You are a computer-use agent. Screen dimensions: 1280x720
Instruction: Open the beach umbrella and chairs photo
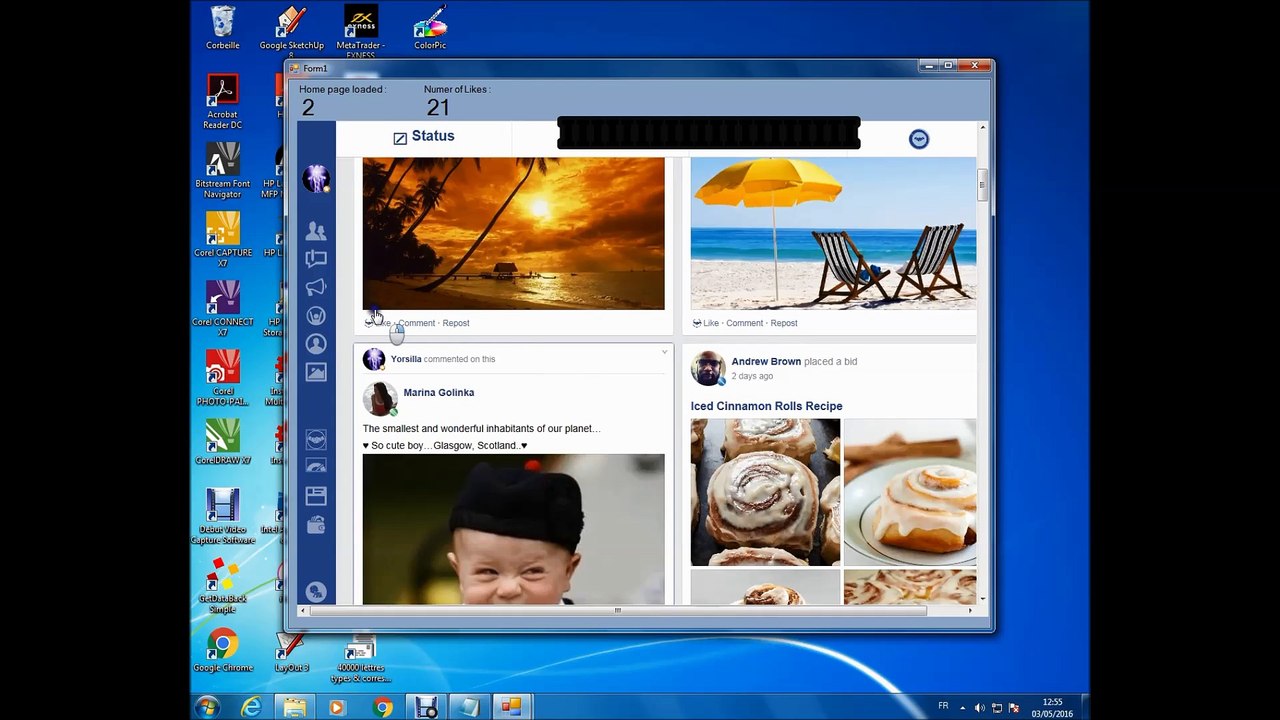(833, 233)
